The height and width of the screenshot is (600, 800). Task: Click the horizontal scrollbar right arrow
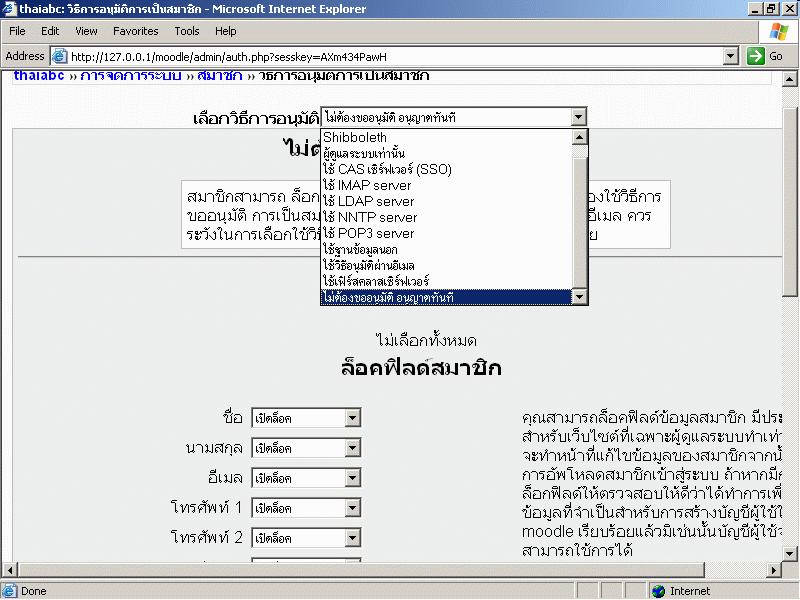point(774,570)
